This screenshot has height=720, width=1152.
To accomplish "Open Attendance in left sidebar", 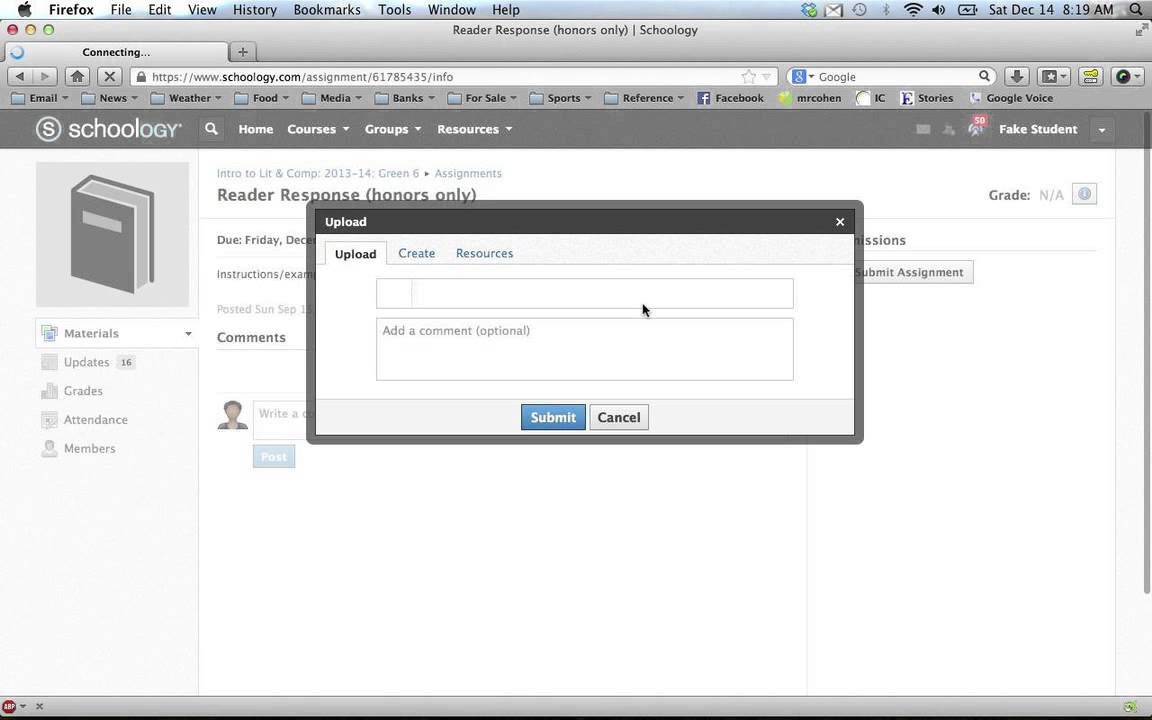I will [x=96, y=420].
